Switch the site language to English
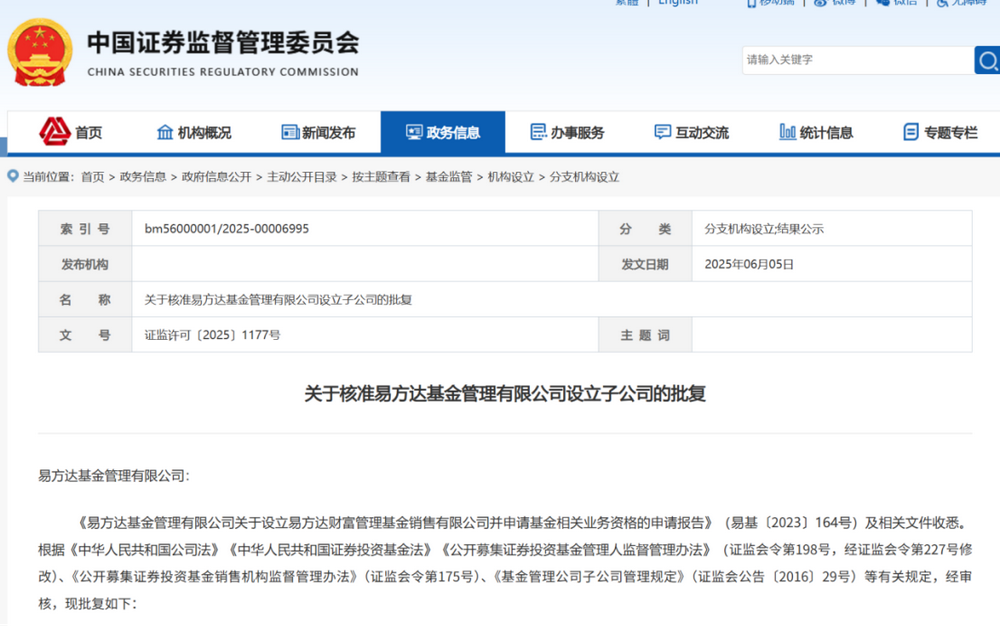Image resolution: width=1000 pixels, height=627 pixels. [678, 3]
